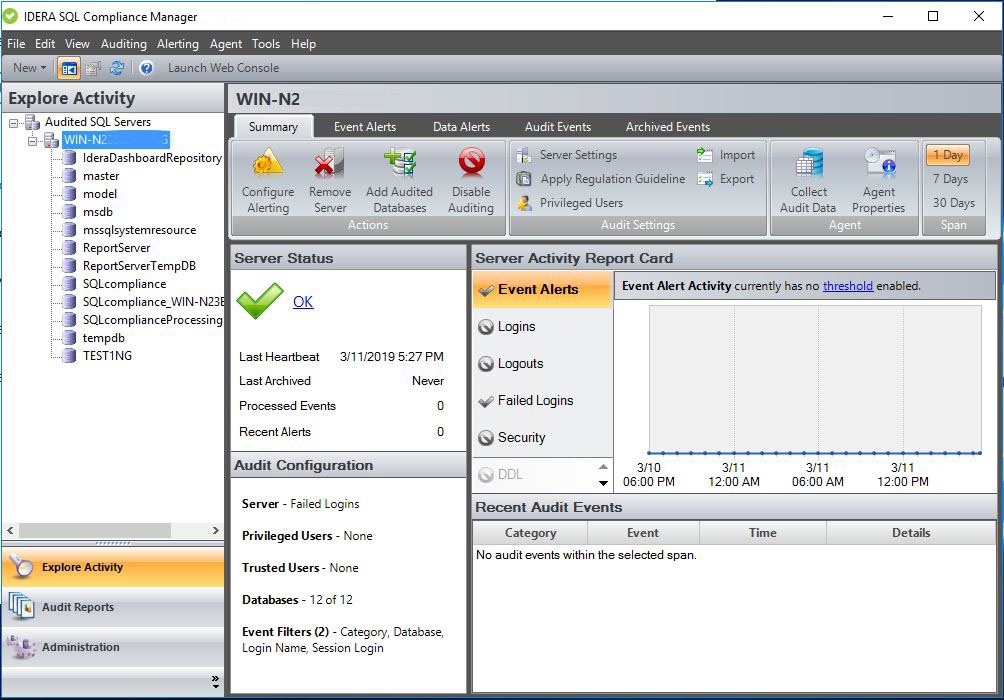Click Apply Regulation Guideline
This screenshot has height=700, width=1004.
601,179
